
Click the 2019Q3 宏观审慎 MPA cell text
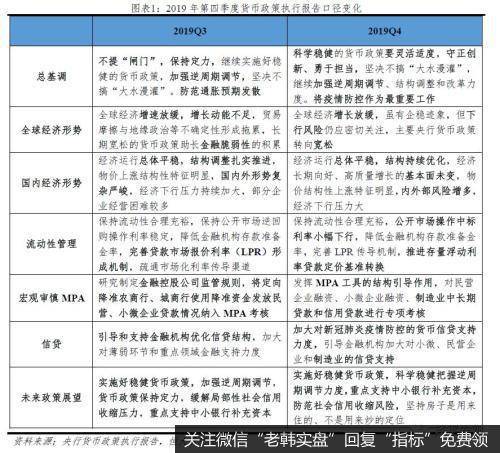click(x=190, y=298)
